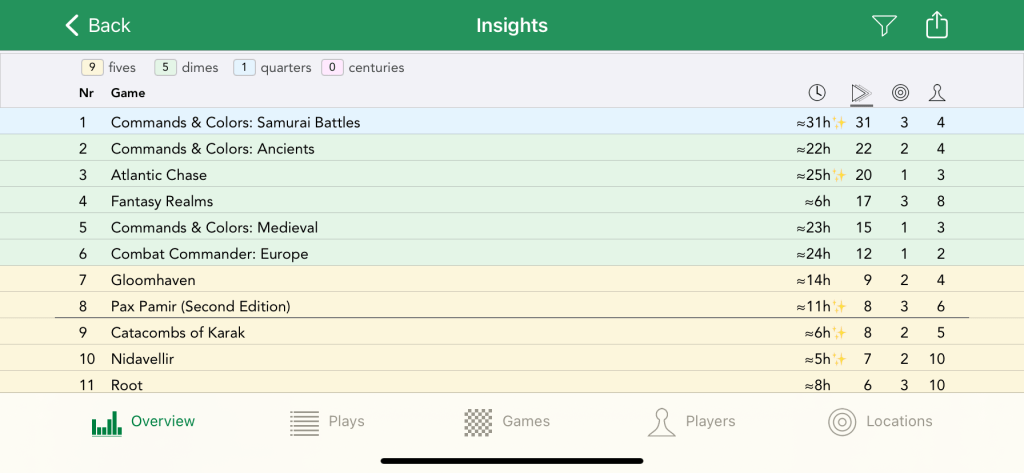
Task: Open the Locations tab
Action: pyautogui.click(x=880, y=422)
